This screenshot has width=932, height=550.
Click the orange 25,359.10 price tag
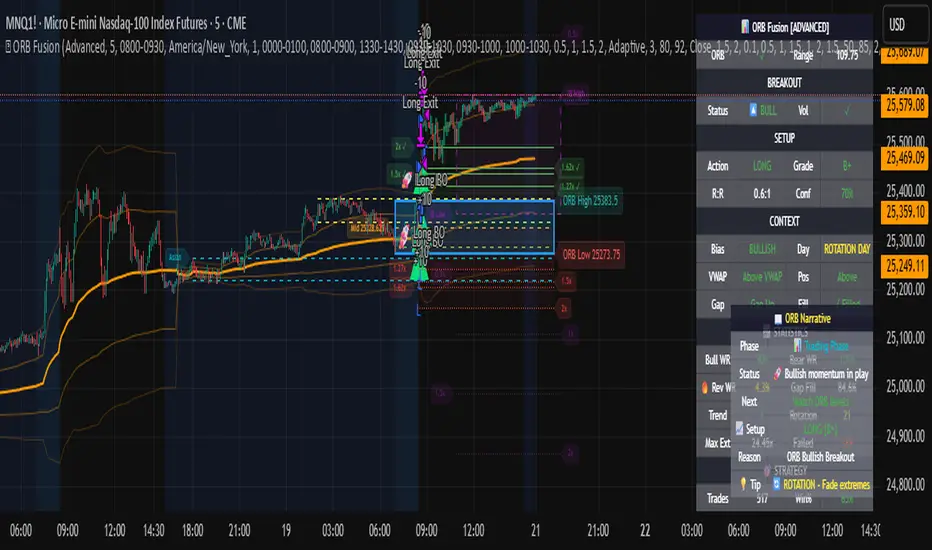tap(904, 212)
